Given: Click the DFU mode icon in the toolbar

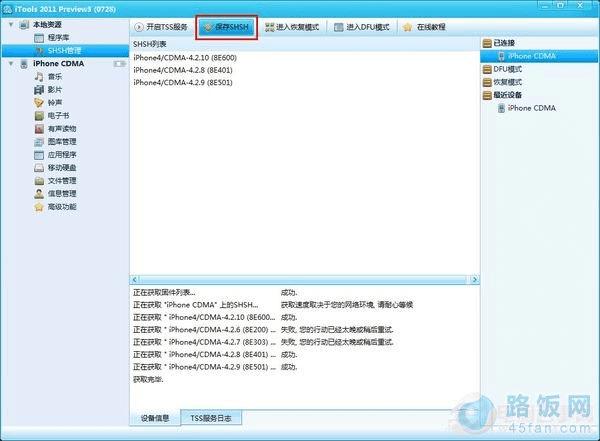Looking at the screenshot, I should [338, 27].
